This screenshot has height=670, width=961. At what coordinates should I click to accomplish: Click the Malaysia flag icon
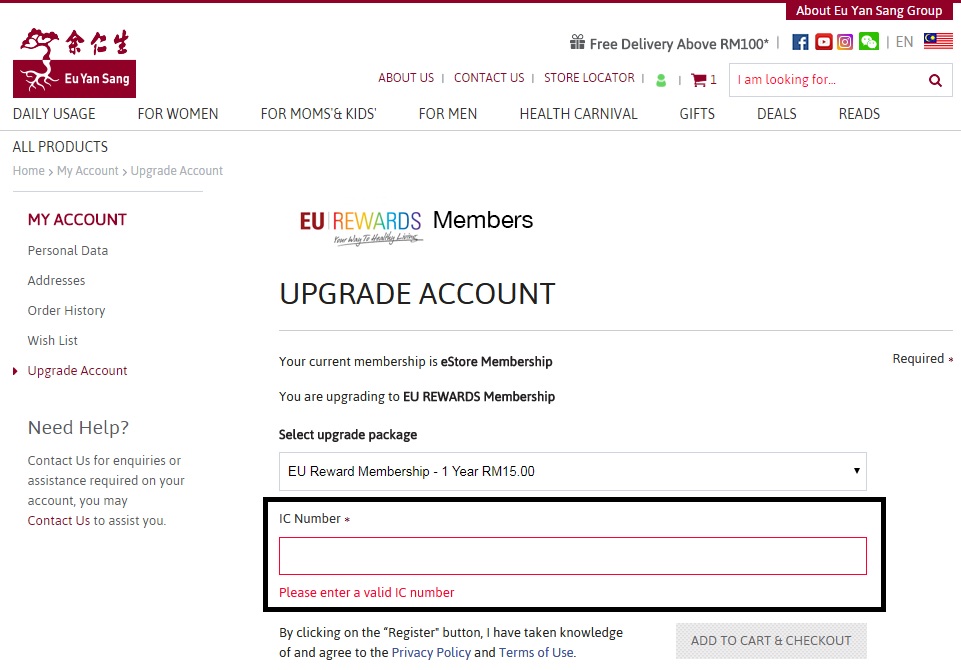coord(938,42)
